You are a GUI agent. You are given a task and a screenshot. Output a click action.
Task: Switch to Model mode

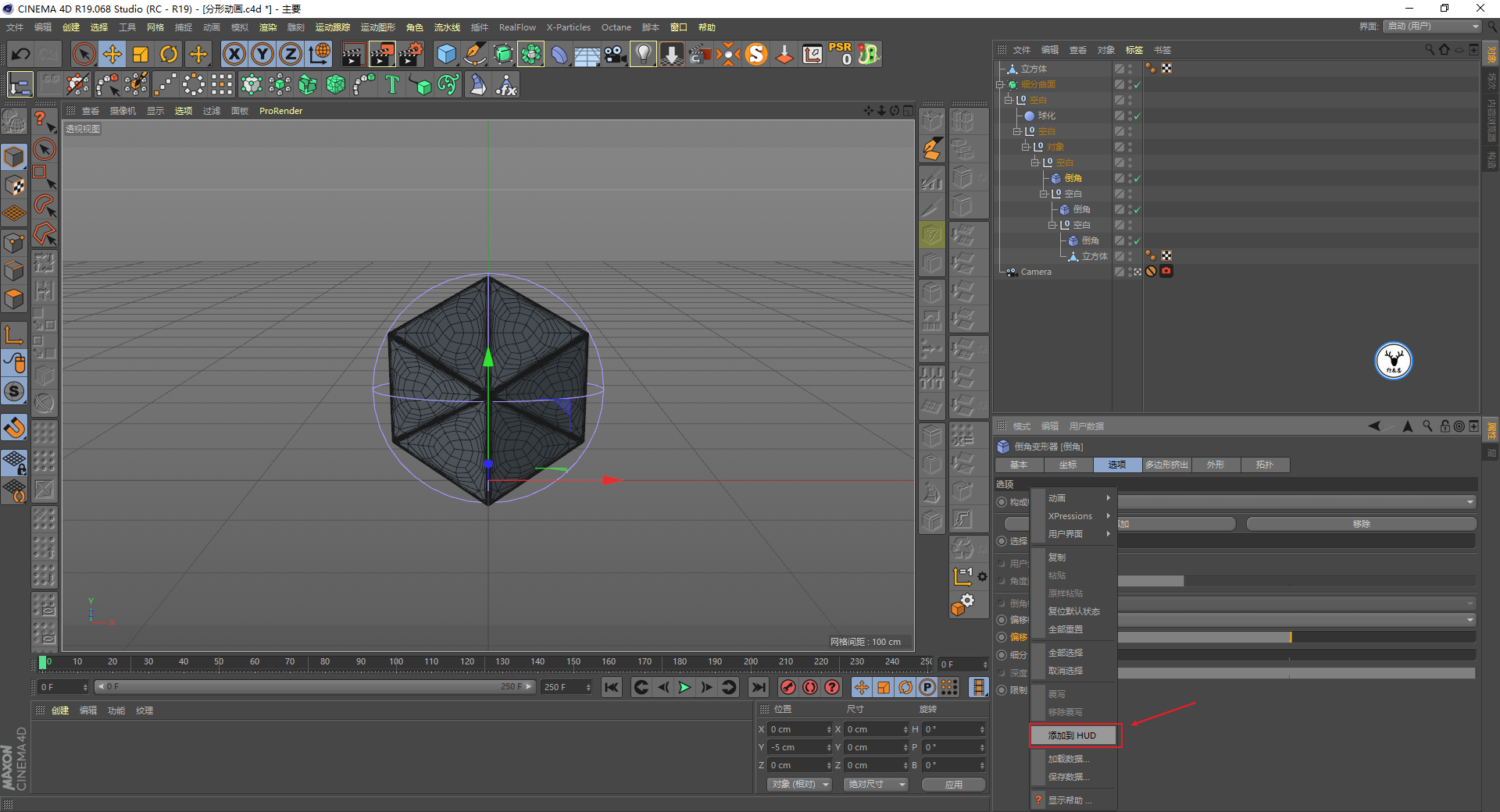[14, 157]
